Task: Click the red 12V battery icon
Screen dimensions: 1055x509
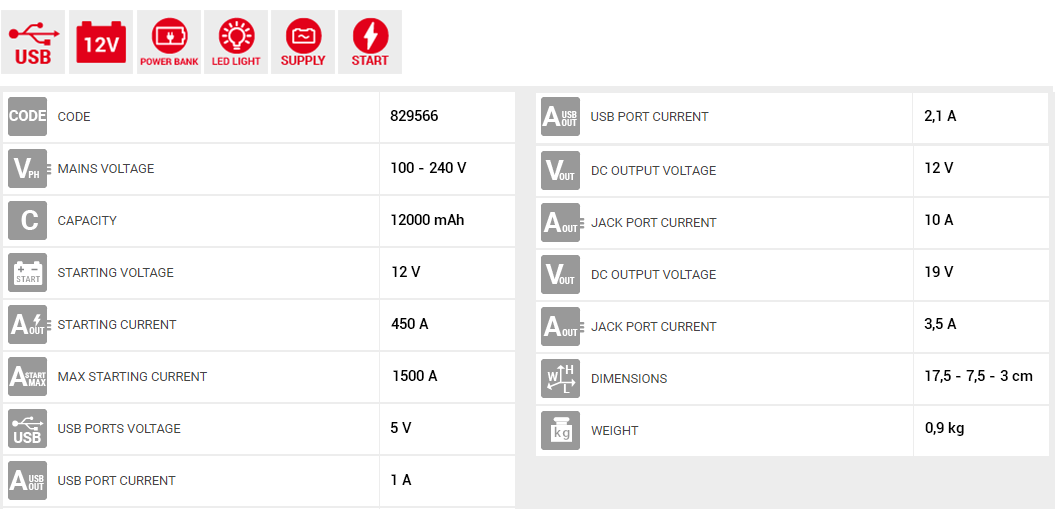Action: (101, 42)
